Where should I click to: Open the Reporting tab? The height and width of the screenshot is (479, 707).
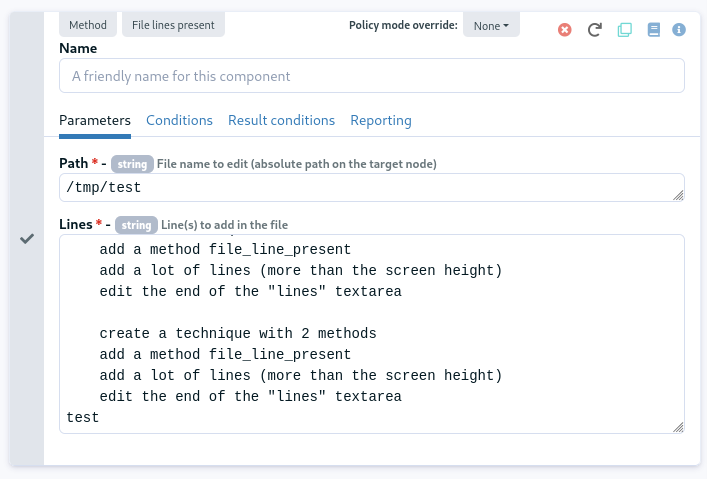tap(381, 120)
